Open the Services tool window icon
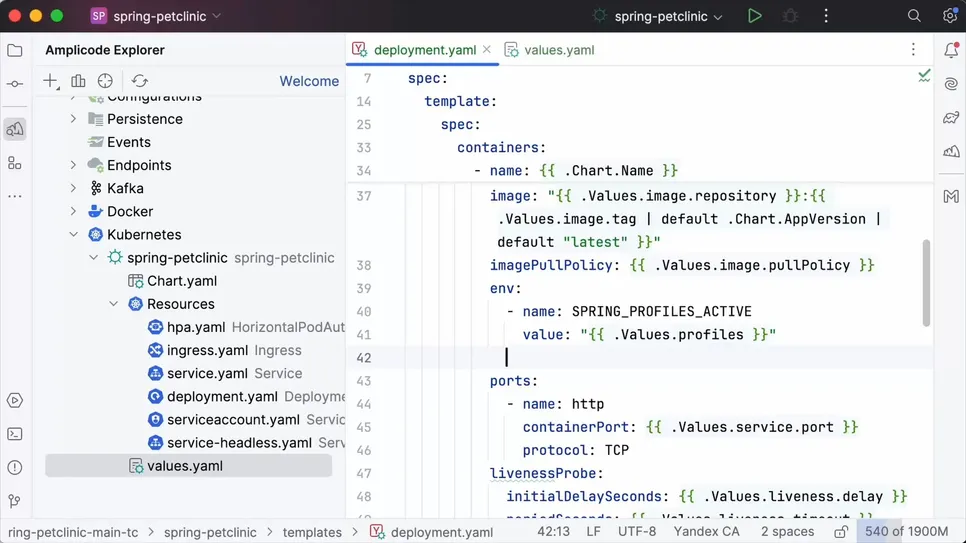 (15, 401)
